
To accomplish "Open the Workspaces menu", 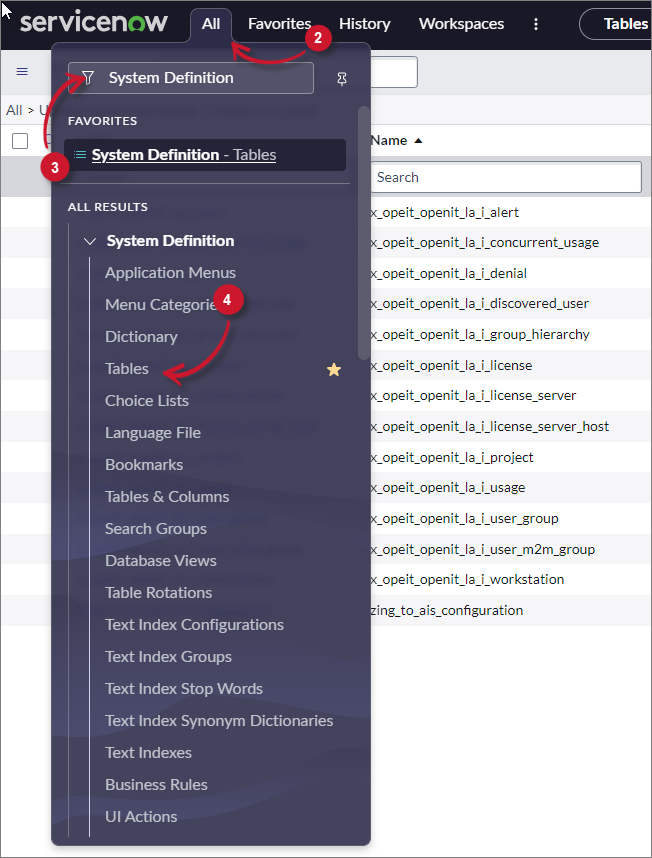I will click(x=463, y=24).
